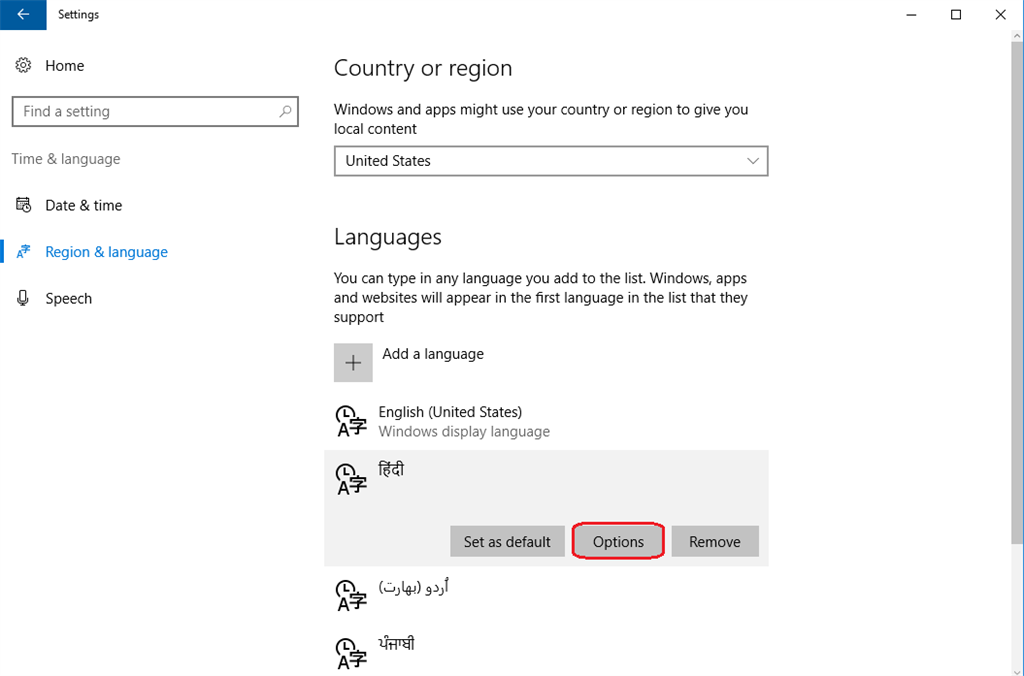The width and height of the screenshot is (1024, 676).
Task: Click the Region & language globe icon
Action: (23, 252)
